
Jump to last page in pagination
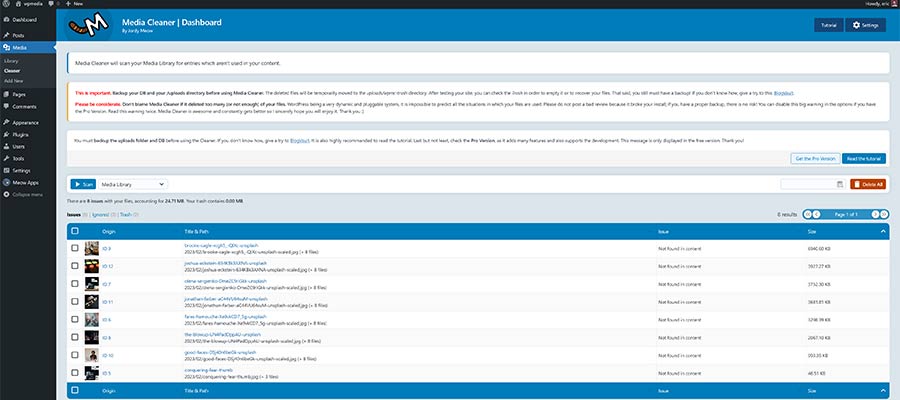pos(883,214)
